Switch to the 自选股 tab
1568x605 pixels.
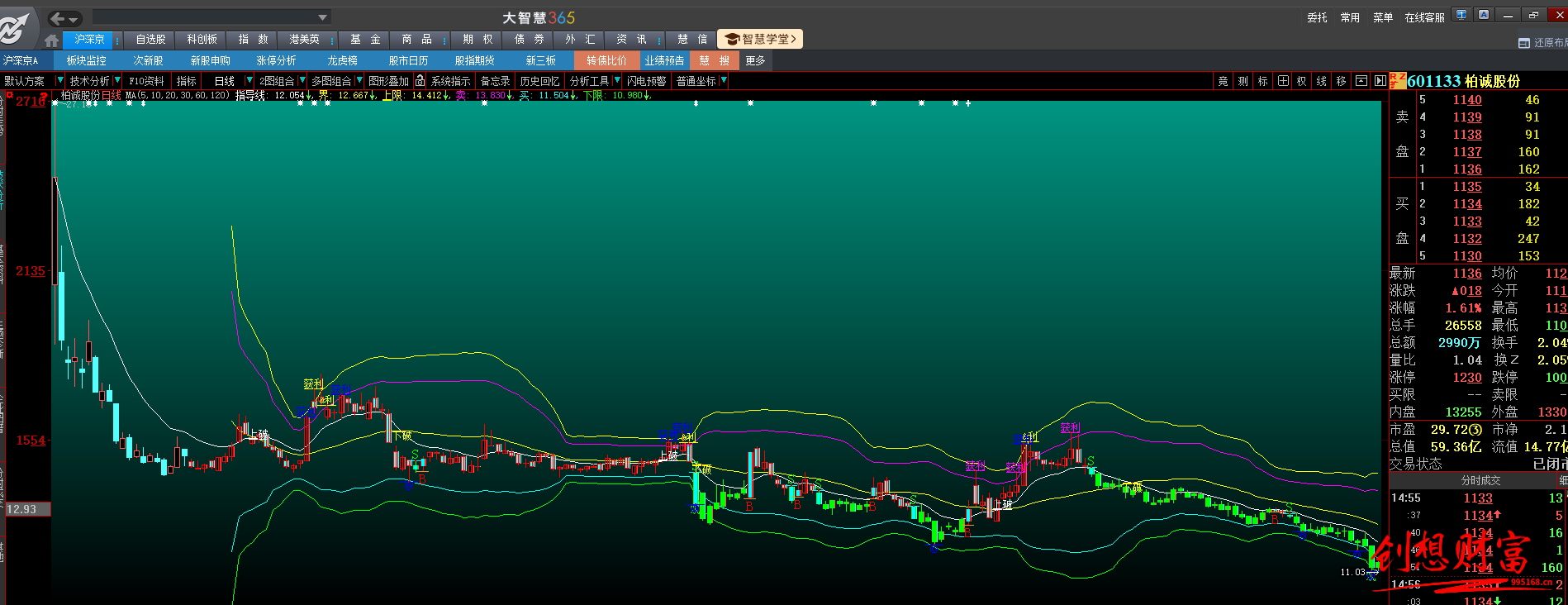[150, 40]
